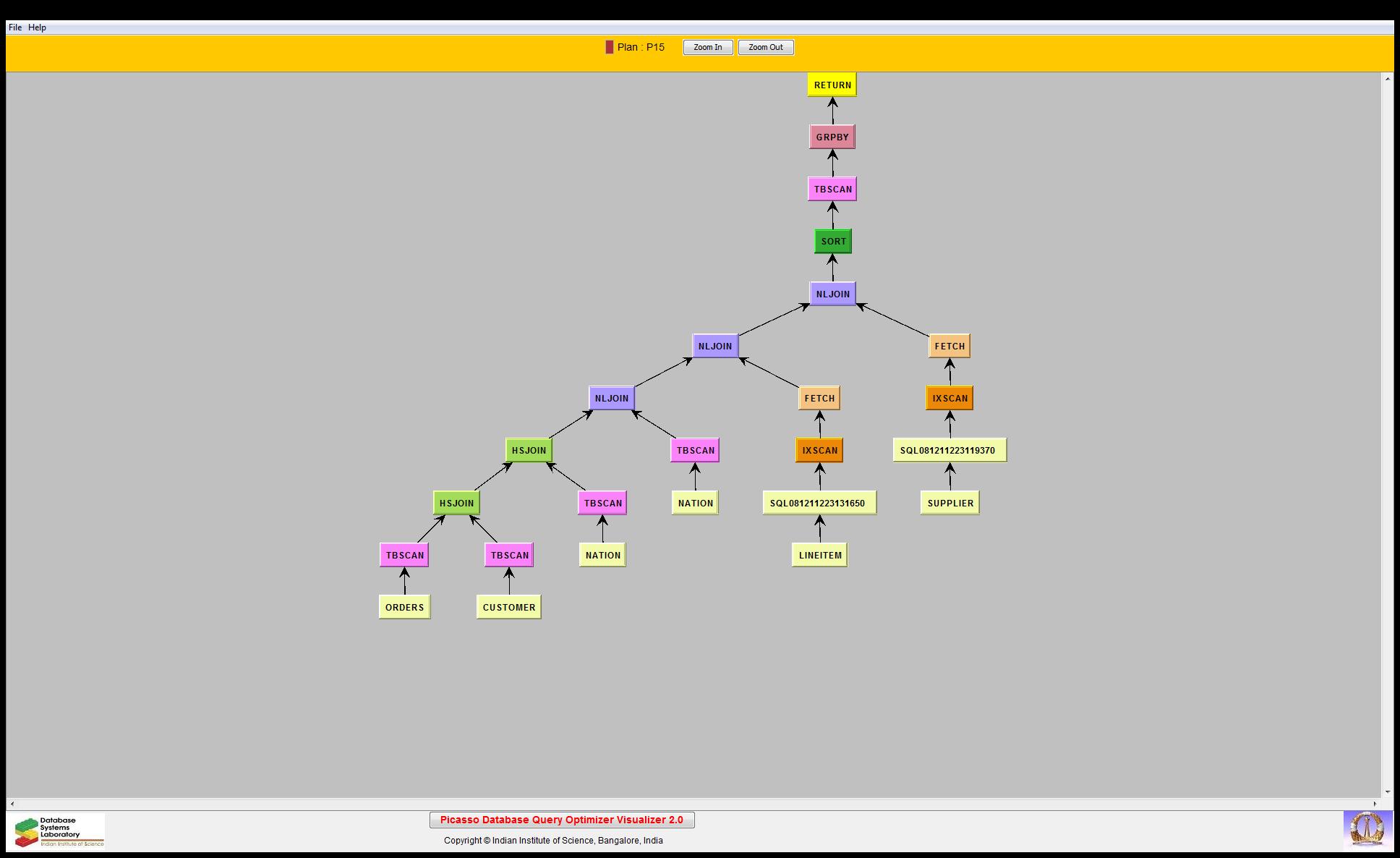1400x858 pixels.
Task: Click the SUPPLIER table node
Action: click(x=949, y=503)
